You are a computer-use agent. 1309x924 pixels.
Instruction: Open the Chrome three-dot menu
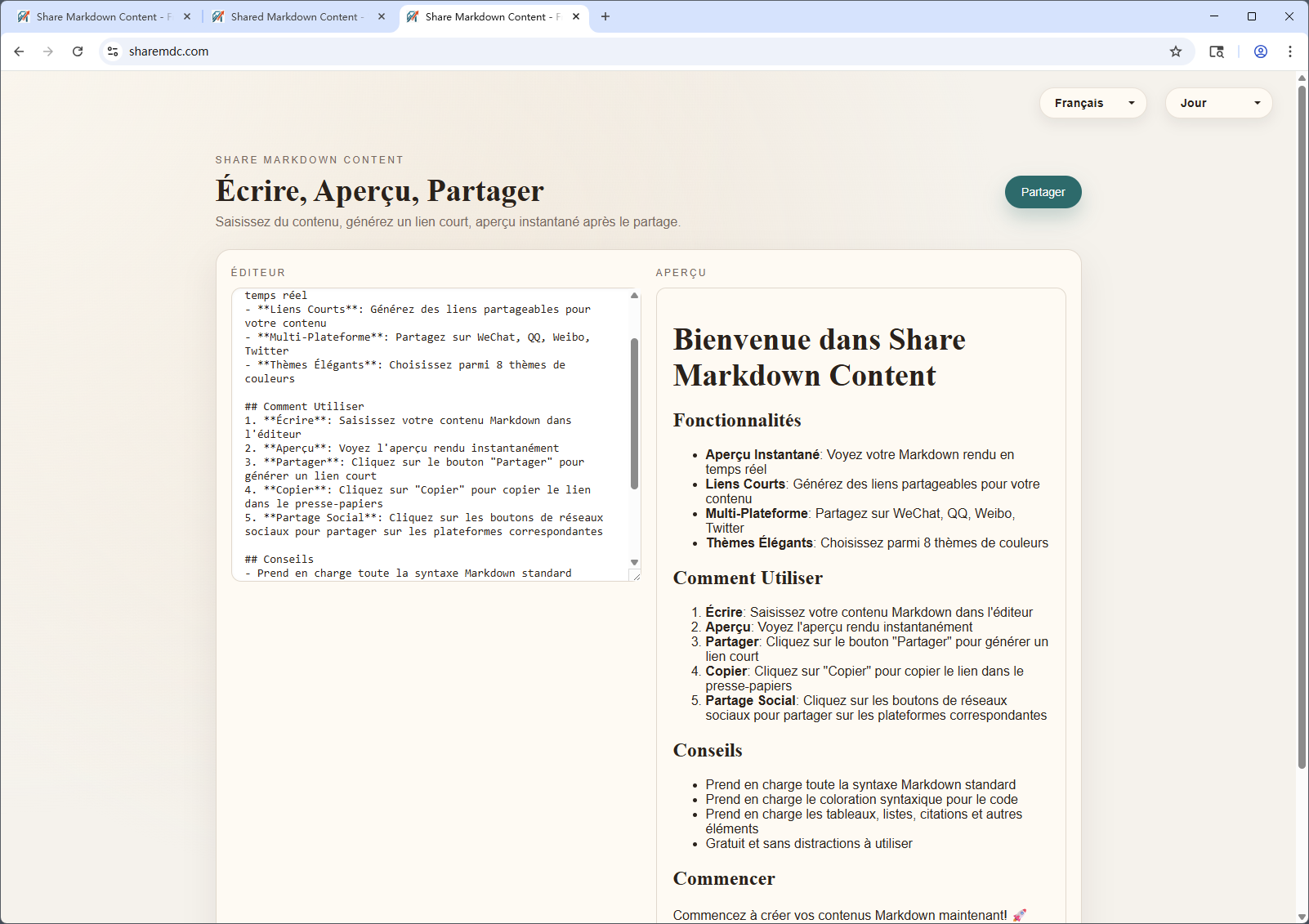1290,51
